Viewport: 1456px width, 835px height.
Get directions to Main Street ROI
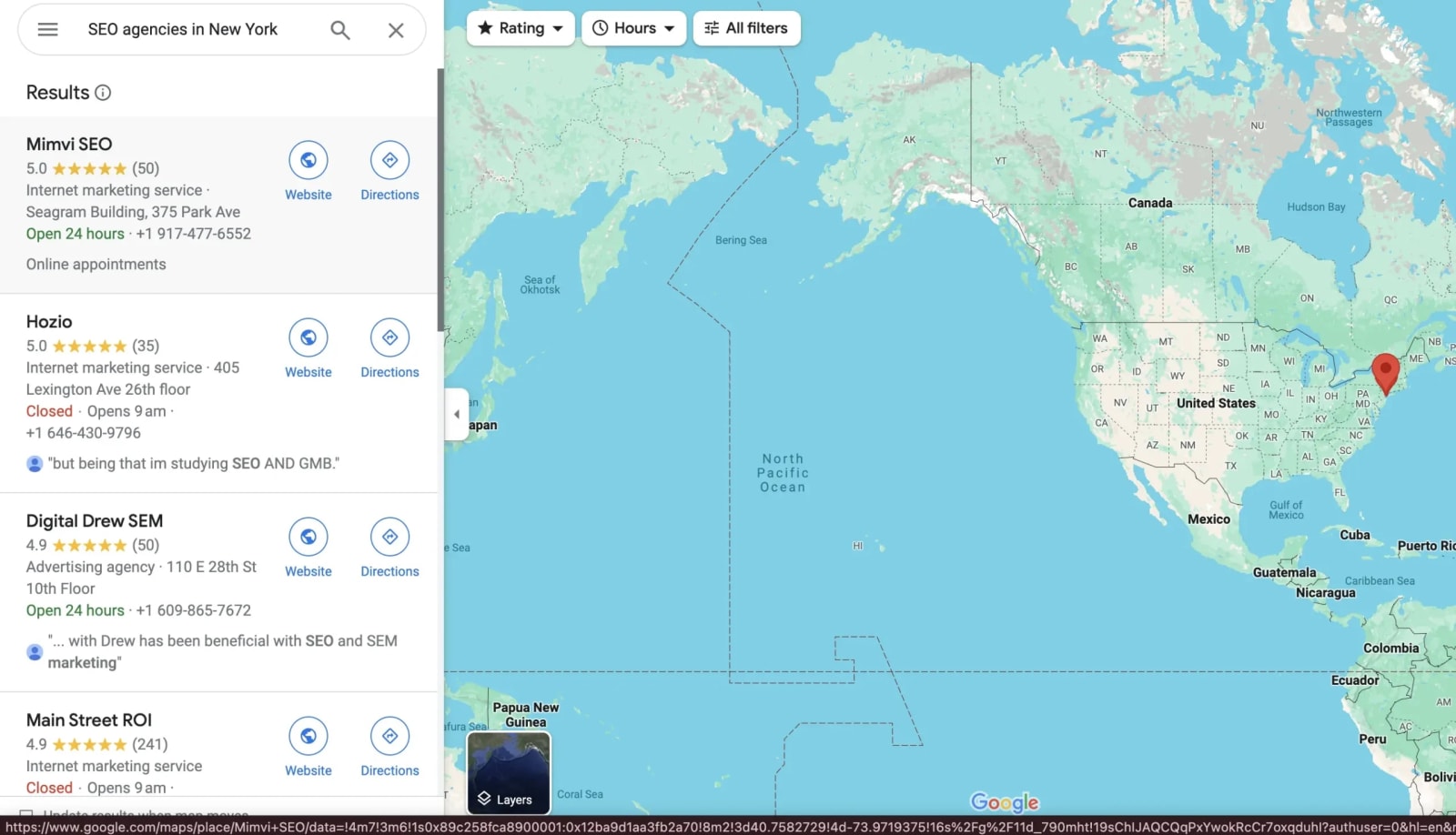(x=389, y=736)
